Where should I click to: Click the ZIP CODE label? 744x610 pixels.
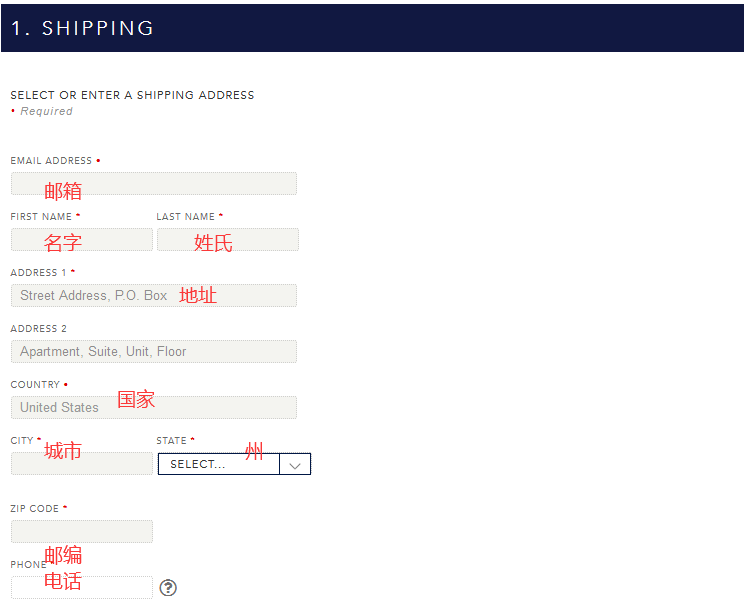pos(35,509)
